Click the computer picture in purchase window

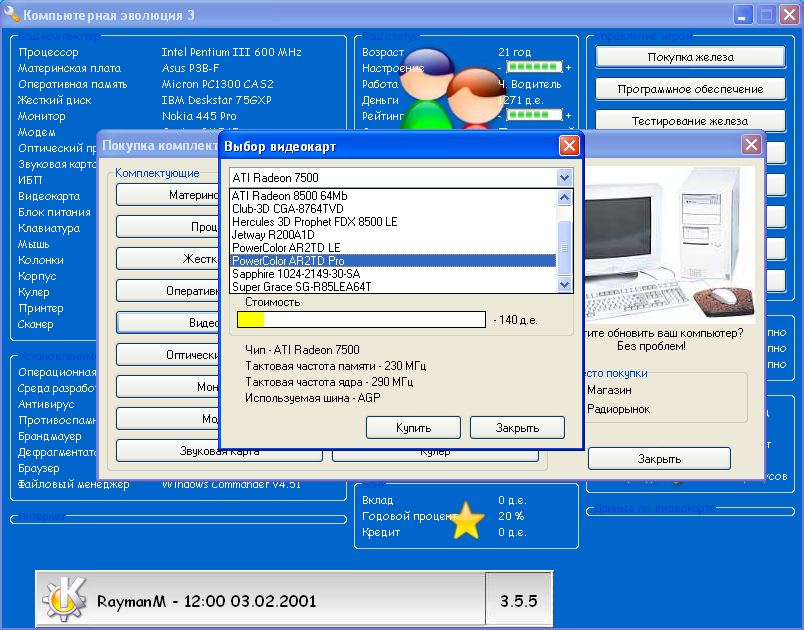pos(669,245)
